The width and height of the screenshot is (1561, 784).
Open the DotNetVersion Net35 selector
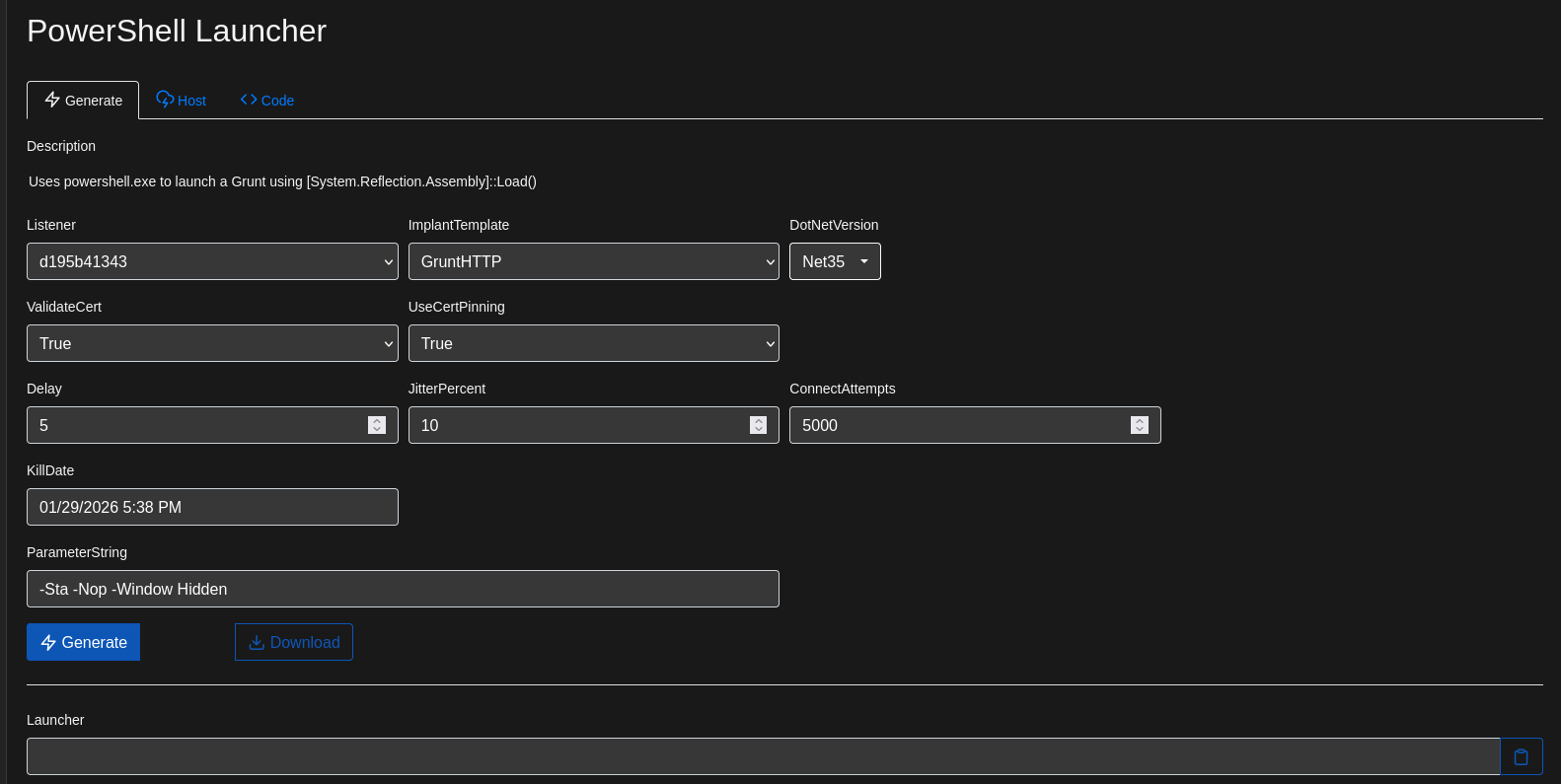click(x=835, y=261)
